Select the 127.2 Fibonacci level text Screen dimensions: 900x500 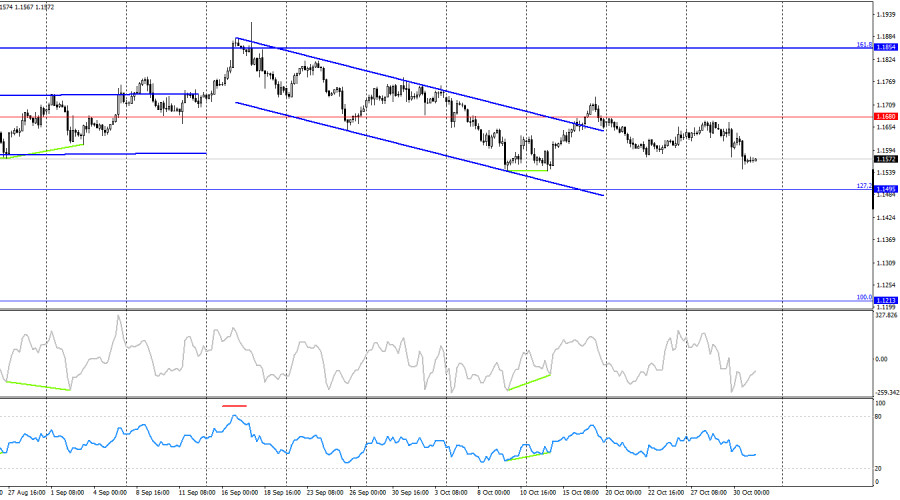pos(863,186)
